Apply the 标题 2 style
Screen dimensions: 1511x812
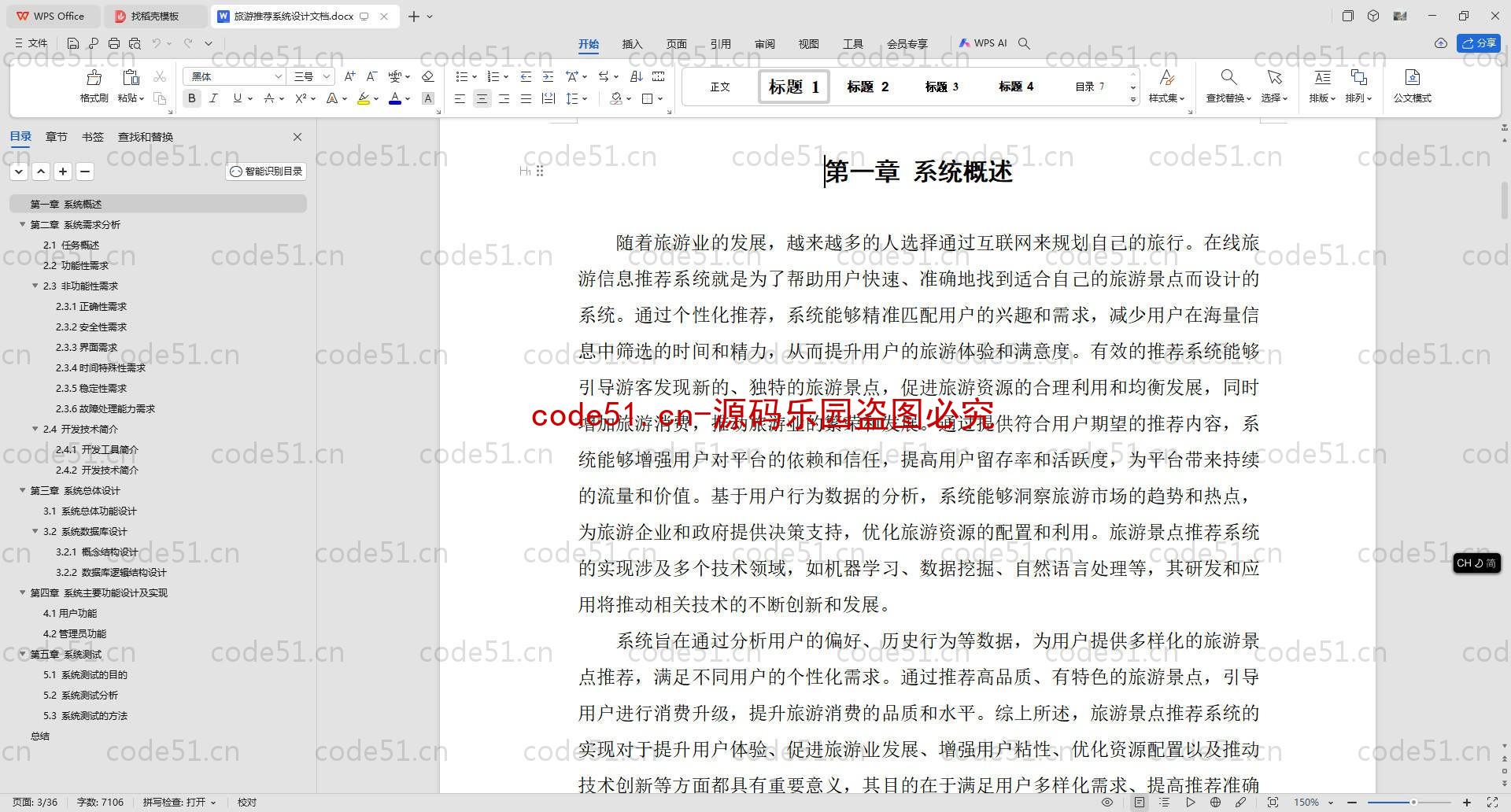click(x=867, y=87)
